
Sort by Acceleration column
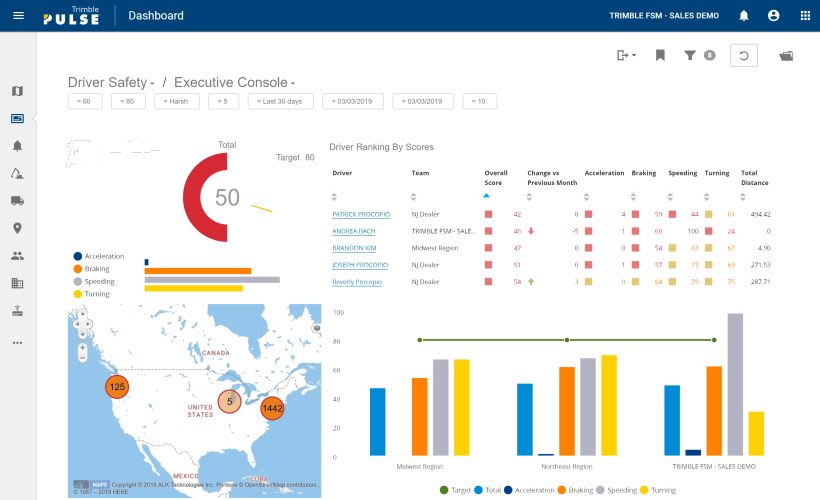coord(586,197)
